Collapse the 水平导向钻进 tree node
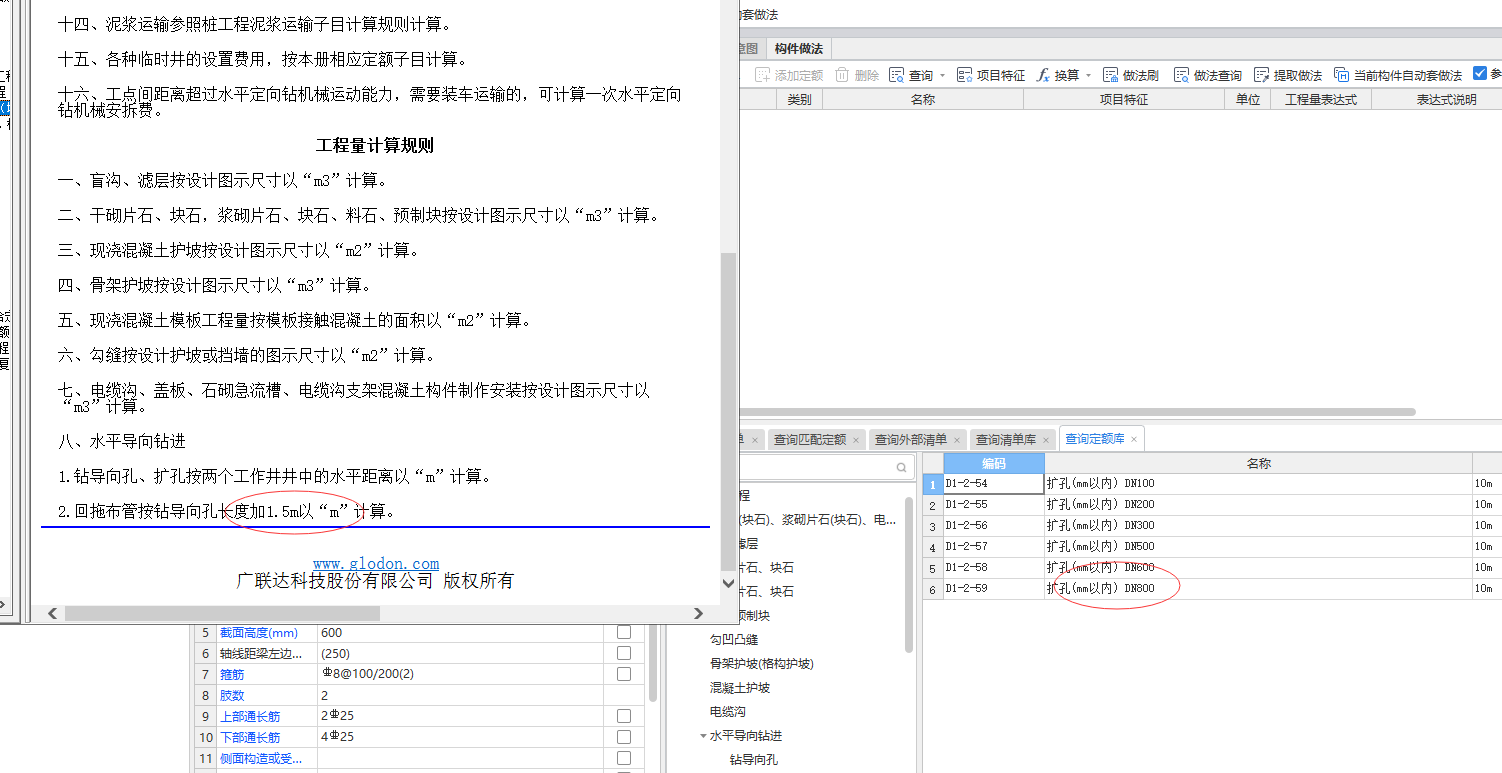This screenshot has width=1502, height=773. click(x=703, y=736)
